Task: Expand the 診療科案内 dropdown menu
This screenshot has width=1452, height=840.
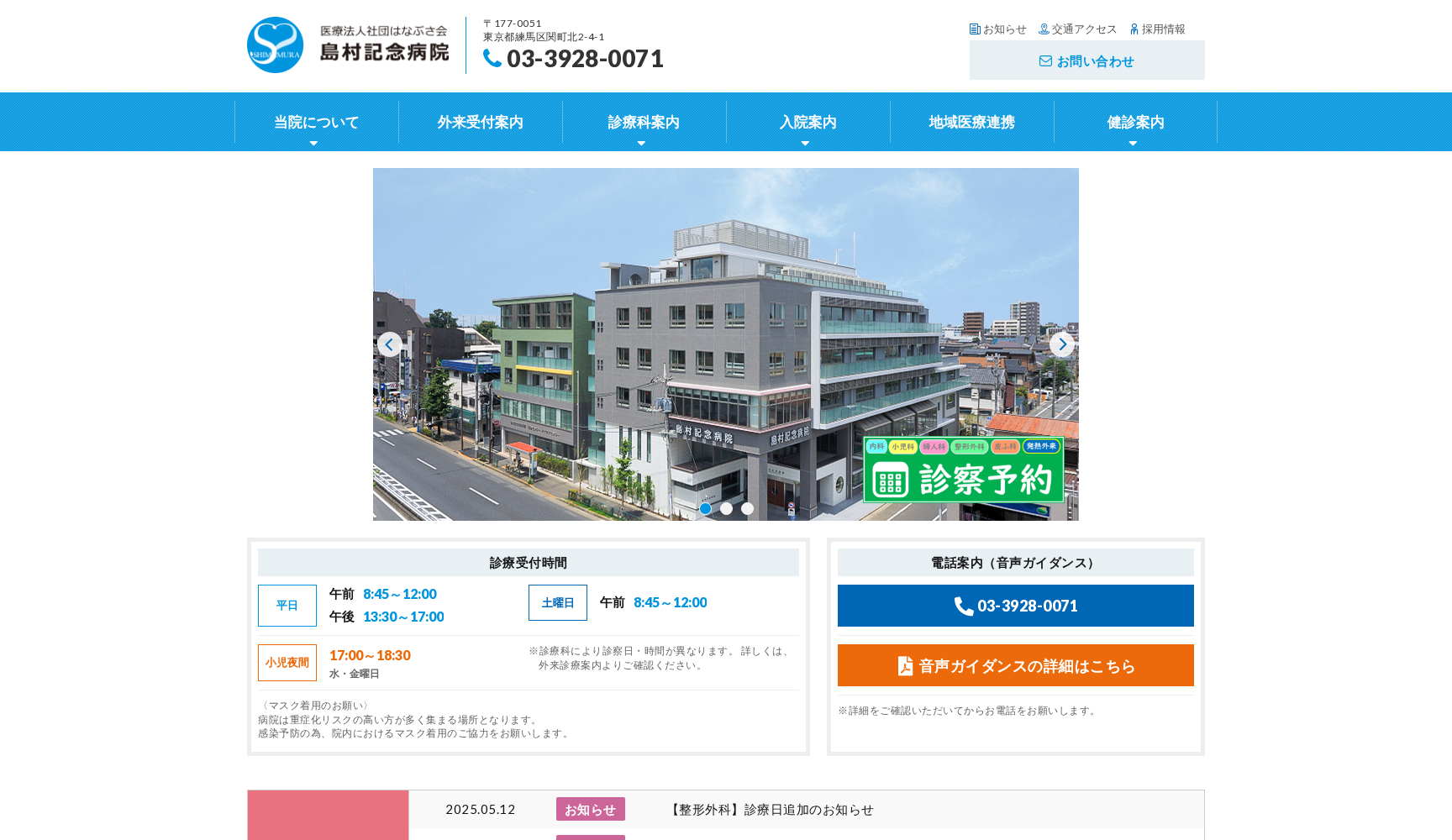Action: pos(643,122)
